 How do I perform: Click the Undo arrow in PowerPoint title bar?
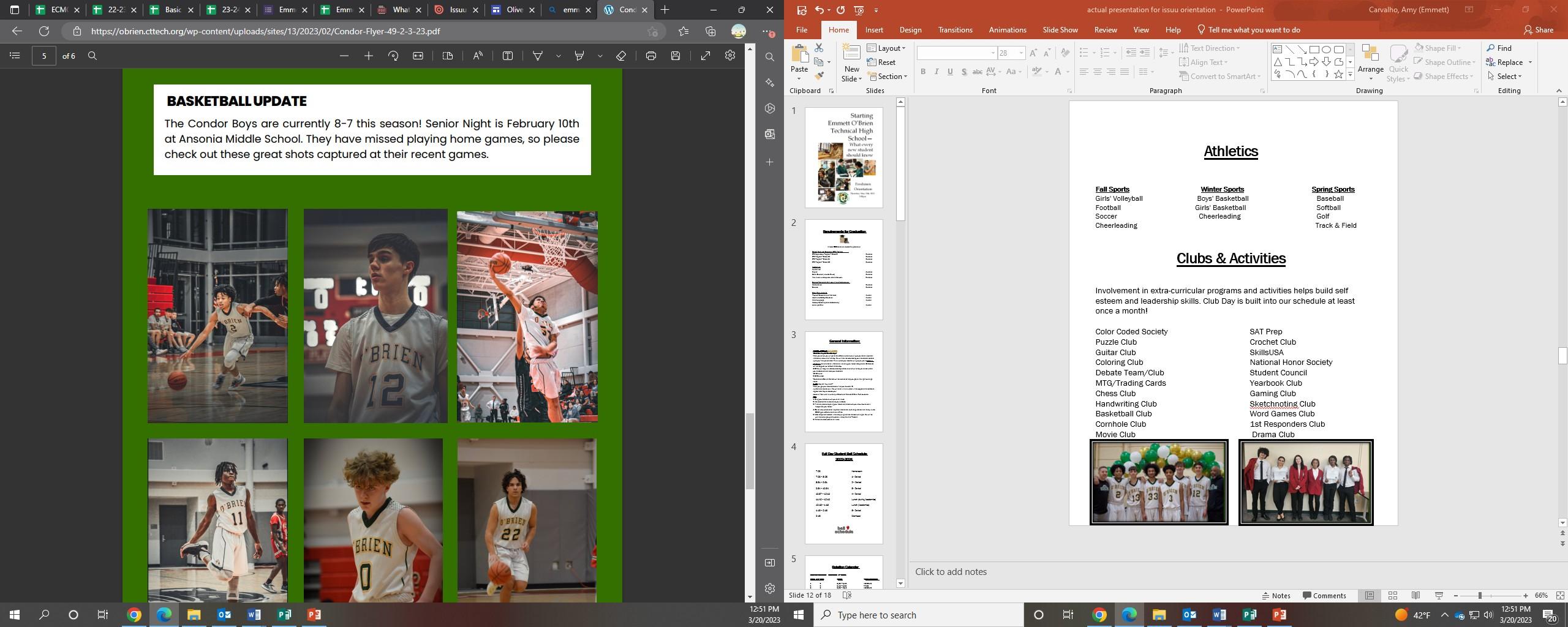click(x=819, y=10)
